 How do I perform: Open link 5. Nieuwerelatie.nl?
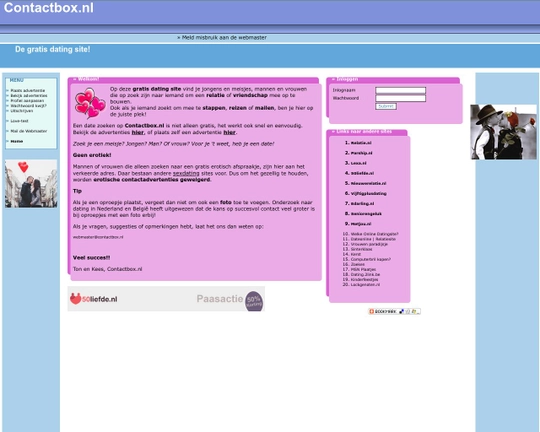pos(368,183)
